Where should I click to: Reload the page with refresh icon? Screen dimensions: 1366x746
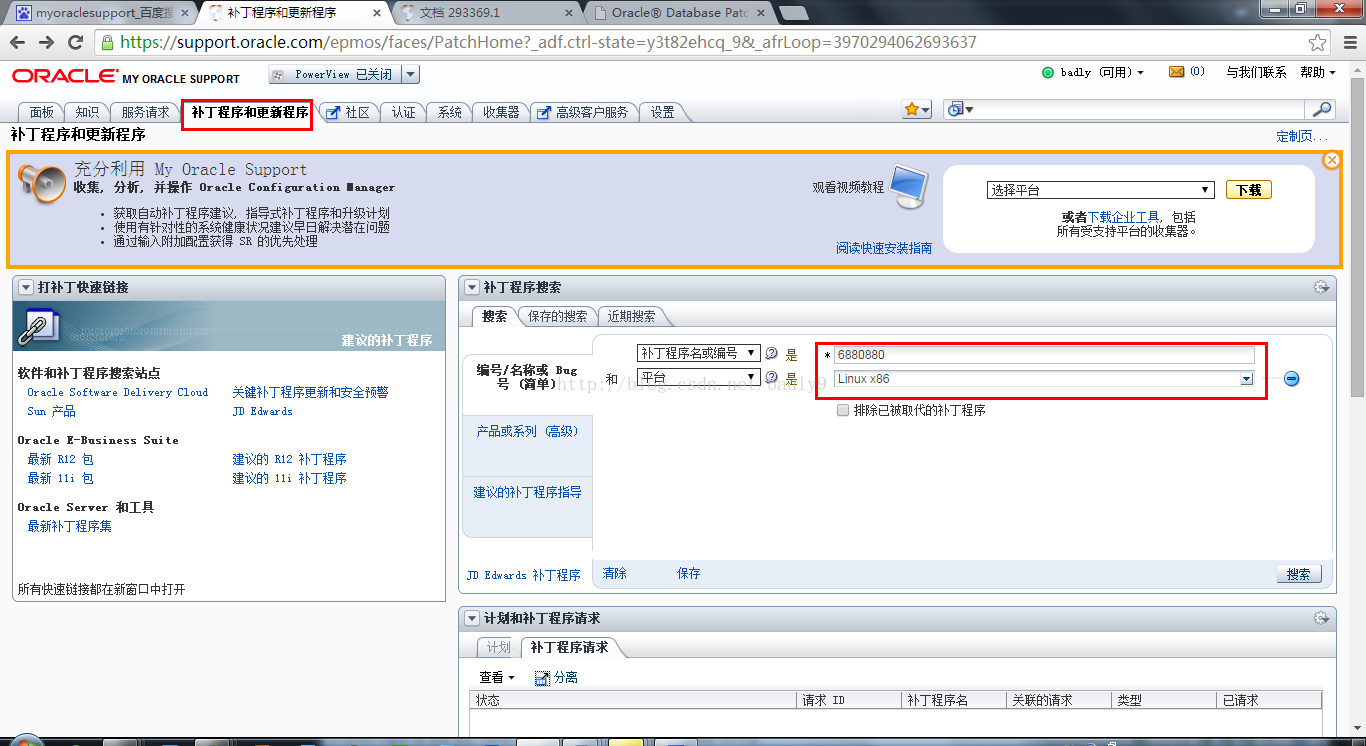[75, 43]
